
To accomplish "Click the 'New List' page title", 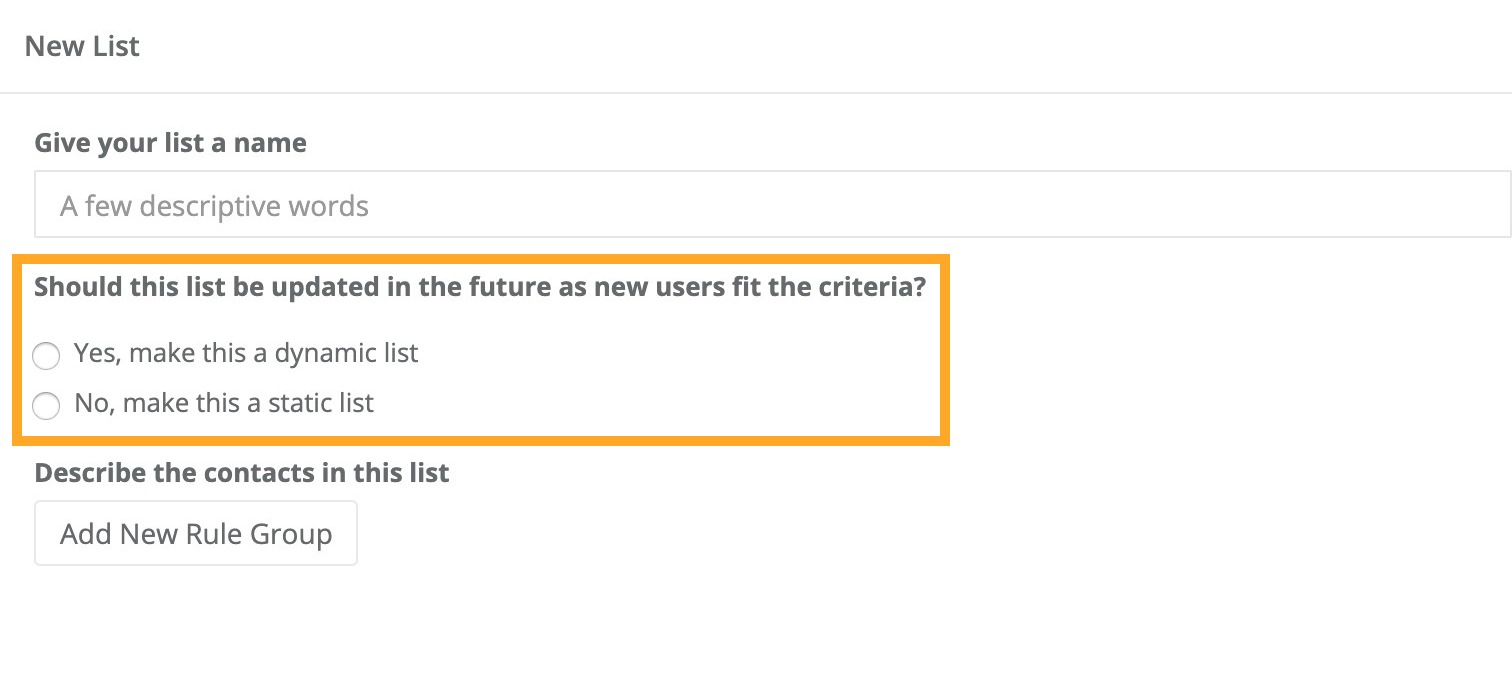I will point(81,46).
